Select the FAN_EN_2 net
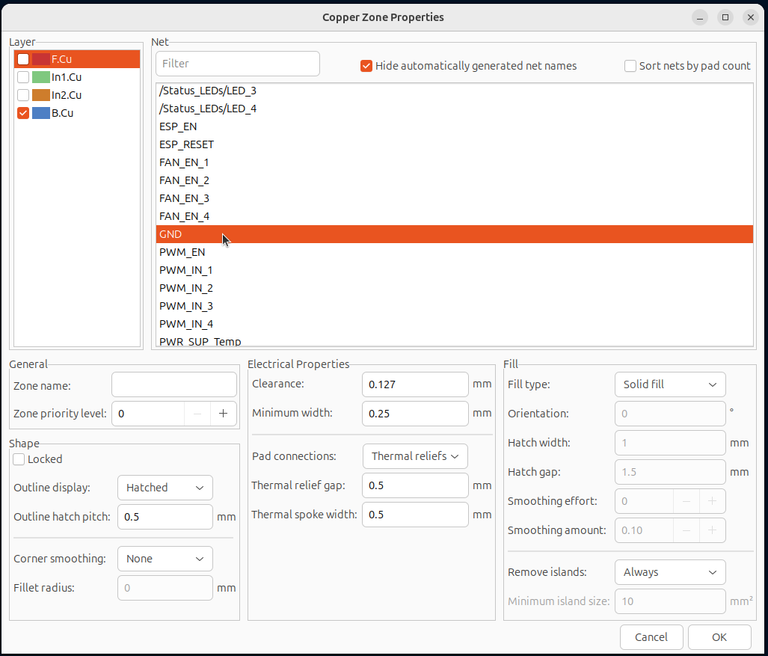 pyautogui.click(x=455, y=180)
